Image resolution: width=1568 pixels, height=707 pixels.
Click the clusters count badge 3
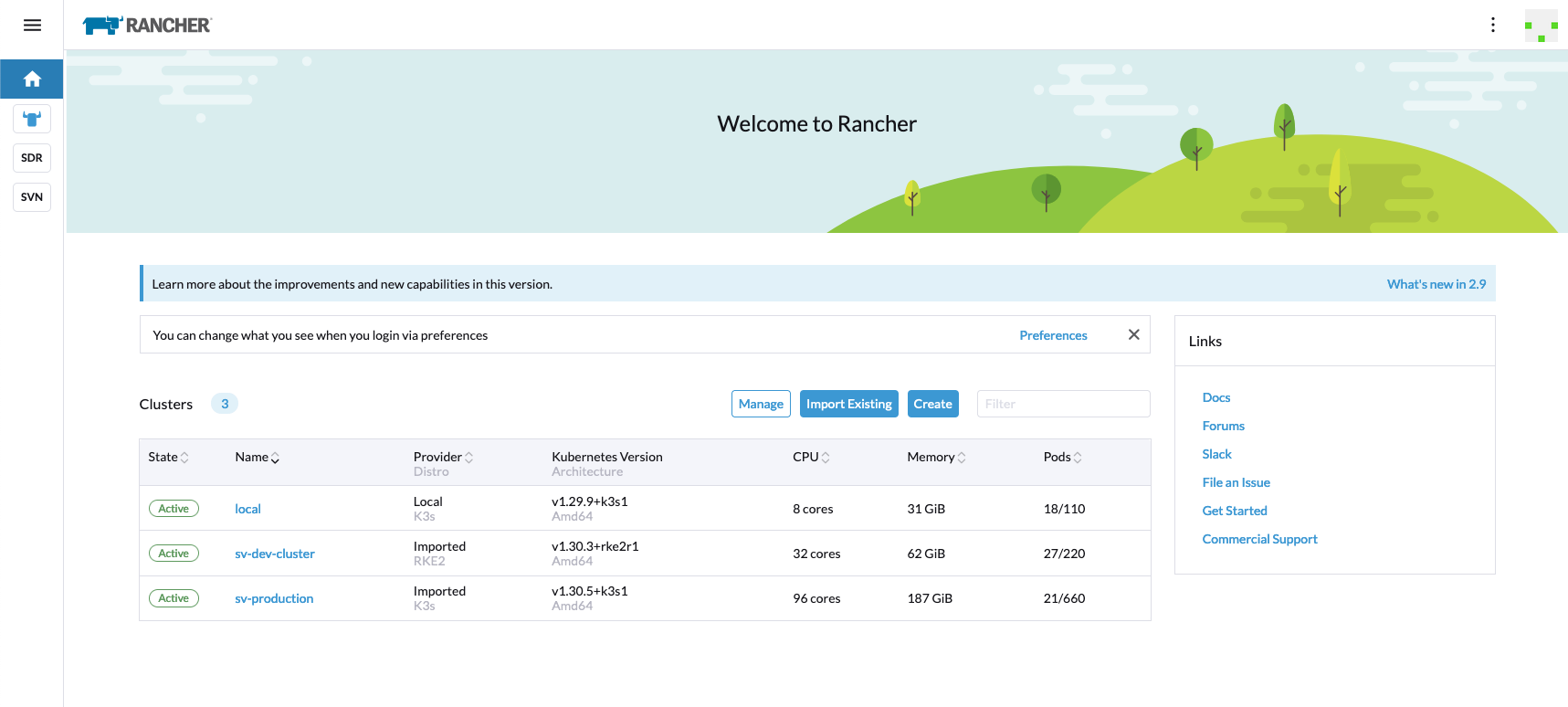click(225, 404)
